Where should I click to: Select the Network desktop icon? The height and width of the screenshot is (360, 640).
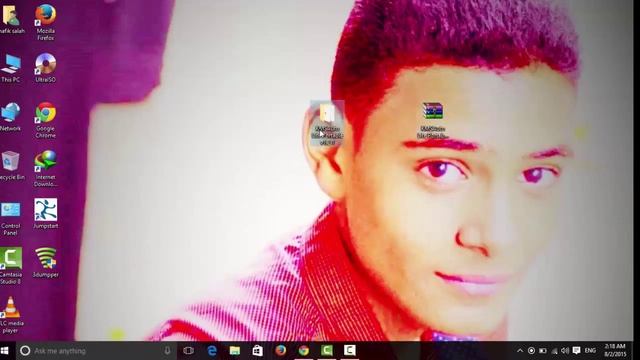[11, 117]
